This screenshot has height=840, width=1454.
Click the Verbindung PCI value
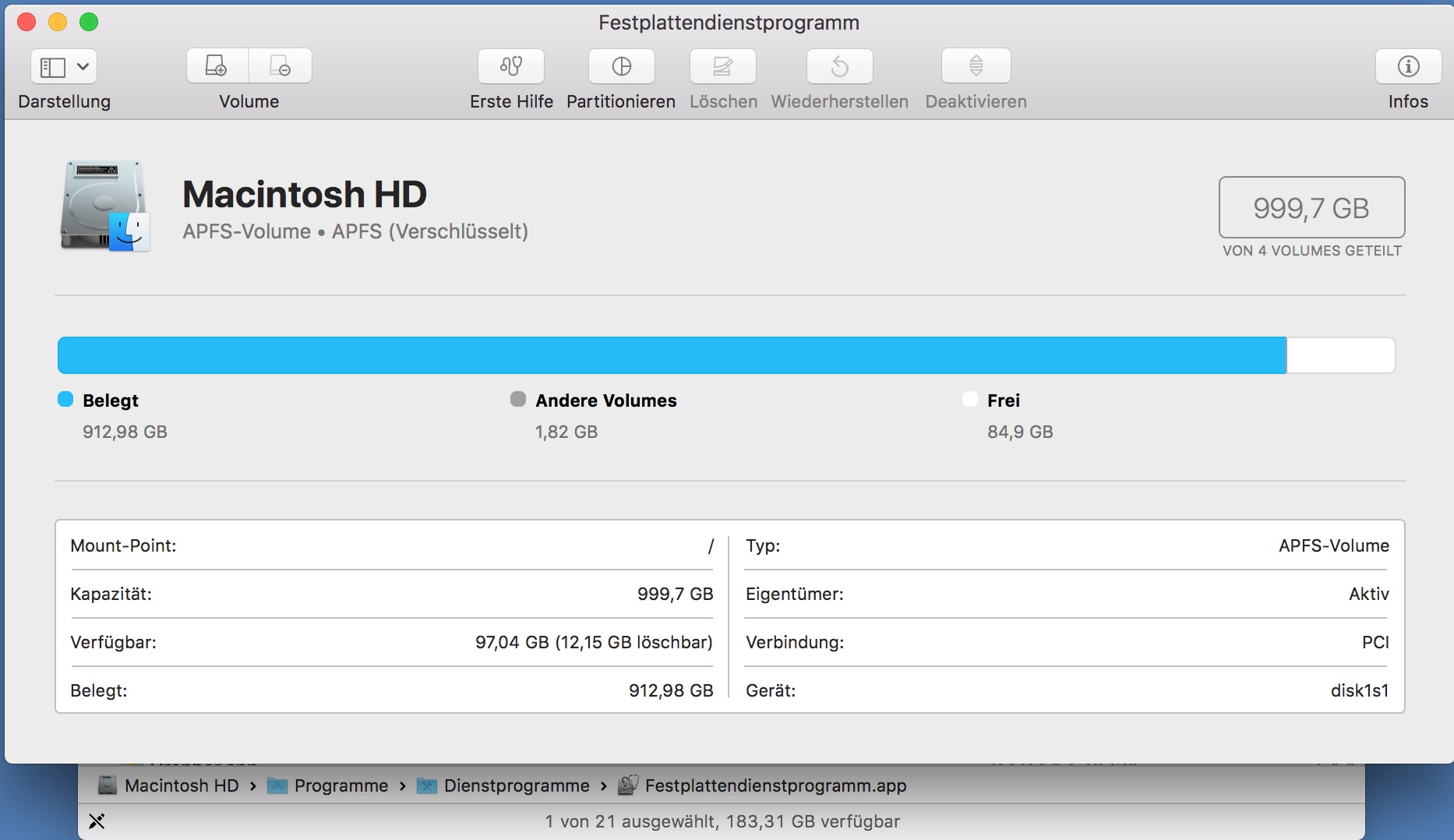[x=1375, y=642]
